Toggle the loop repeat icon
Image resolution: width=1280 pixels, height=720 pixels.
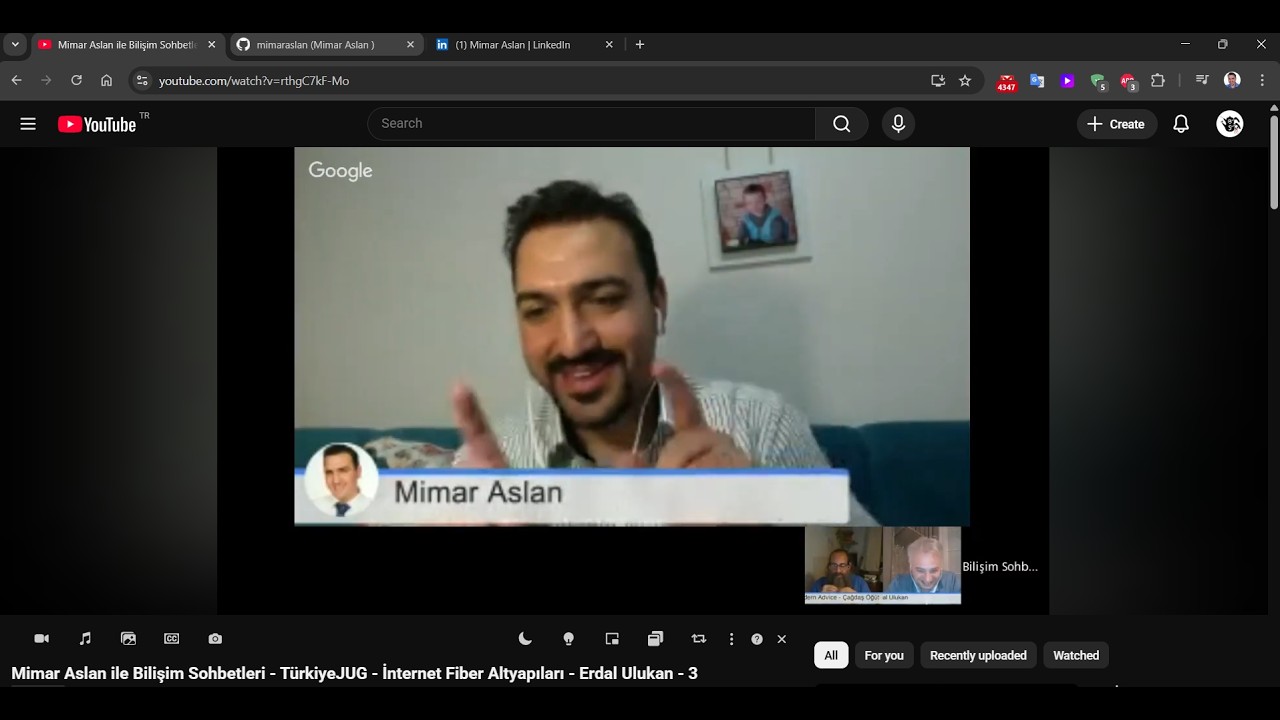point(699,639)
